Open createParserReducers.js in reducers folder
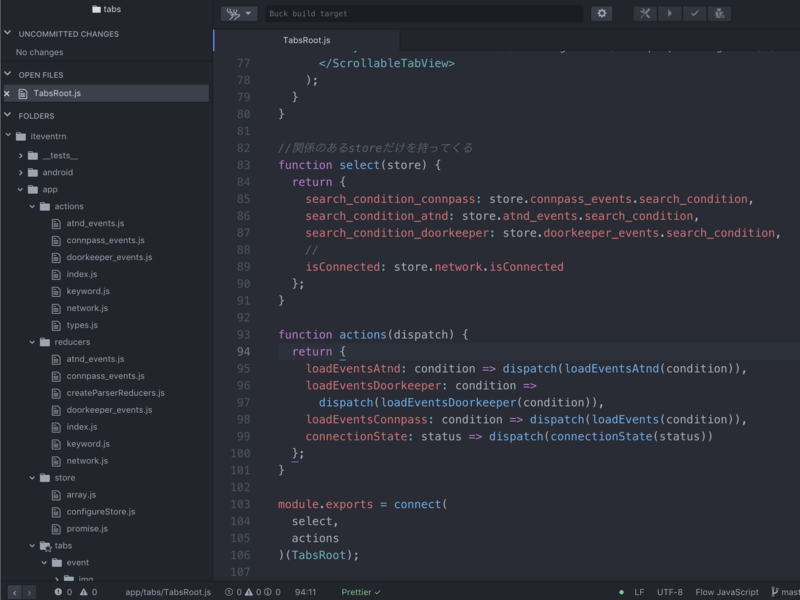 [x=115, y=393]
